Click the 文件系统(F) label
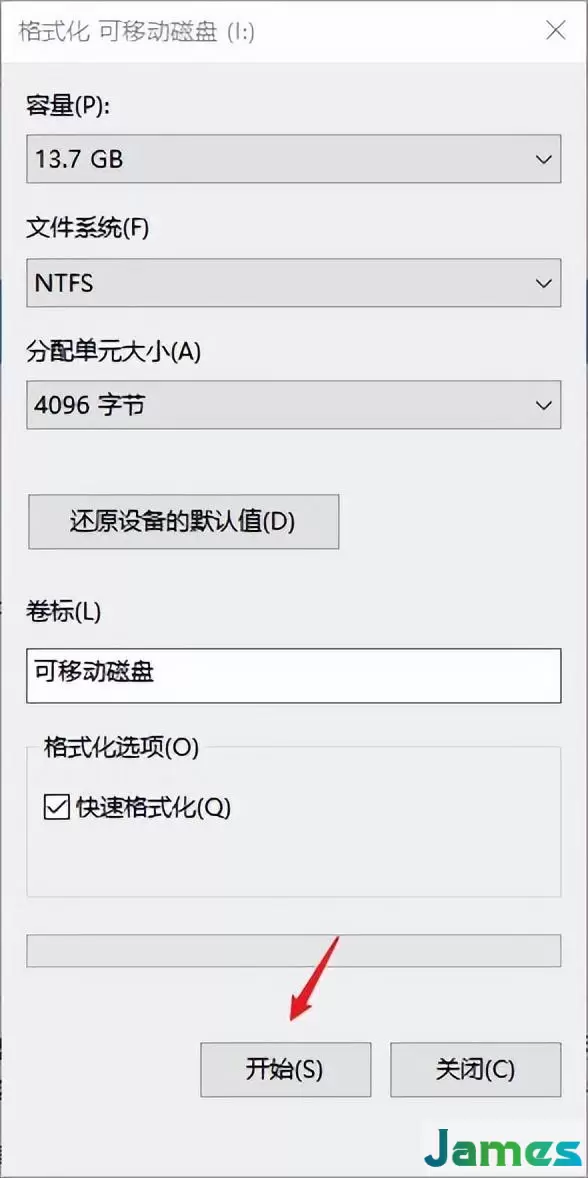This screenshot has width=588, height=1178. pos(88,228)
